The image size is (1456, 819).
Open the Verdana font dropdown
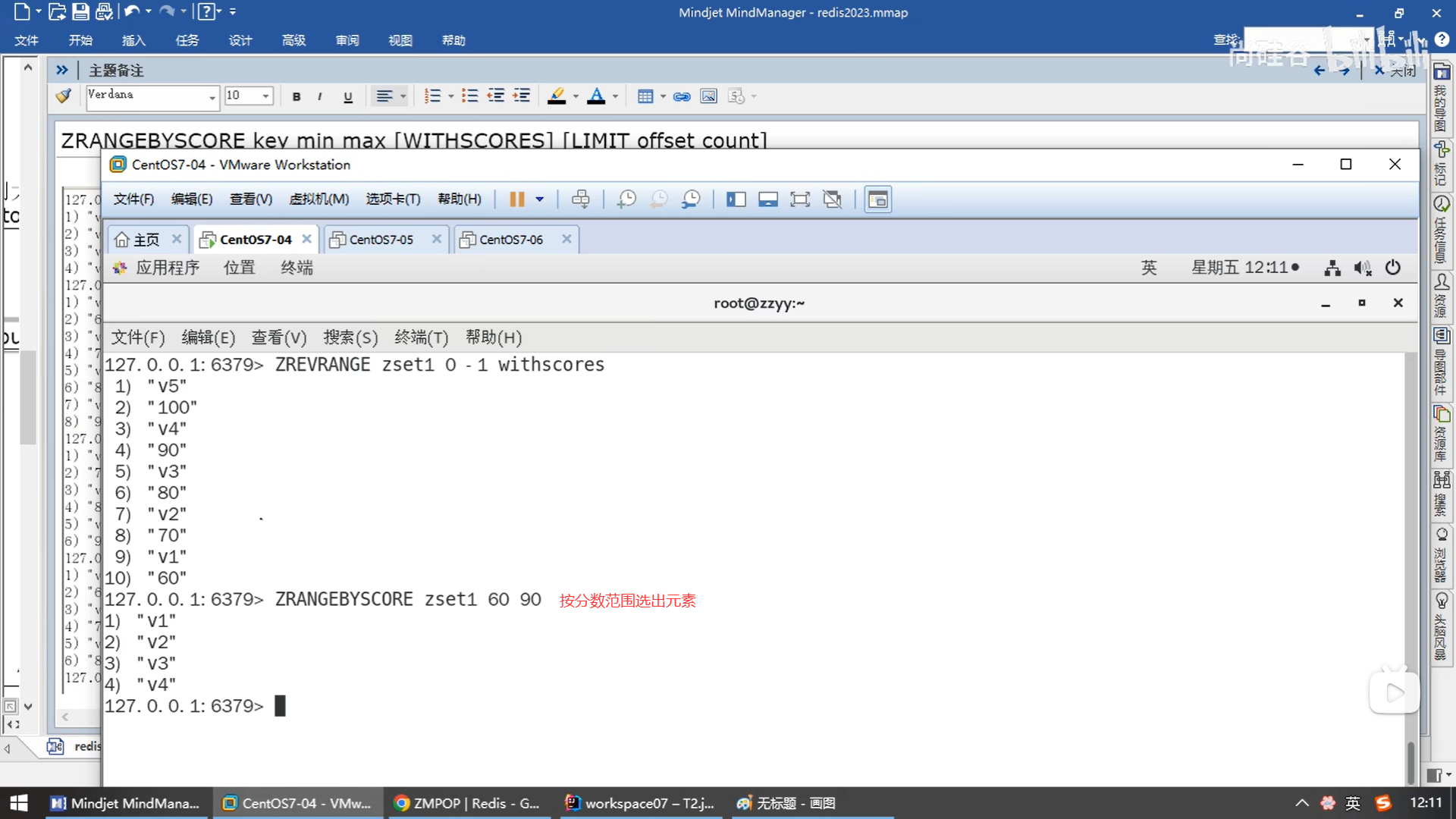[x=212, y=96]
